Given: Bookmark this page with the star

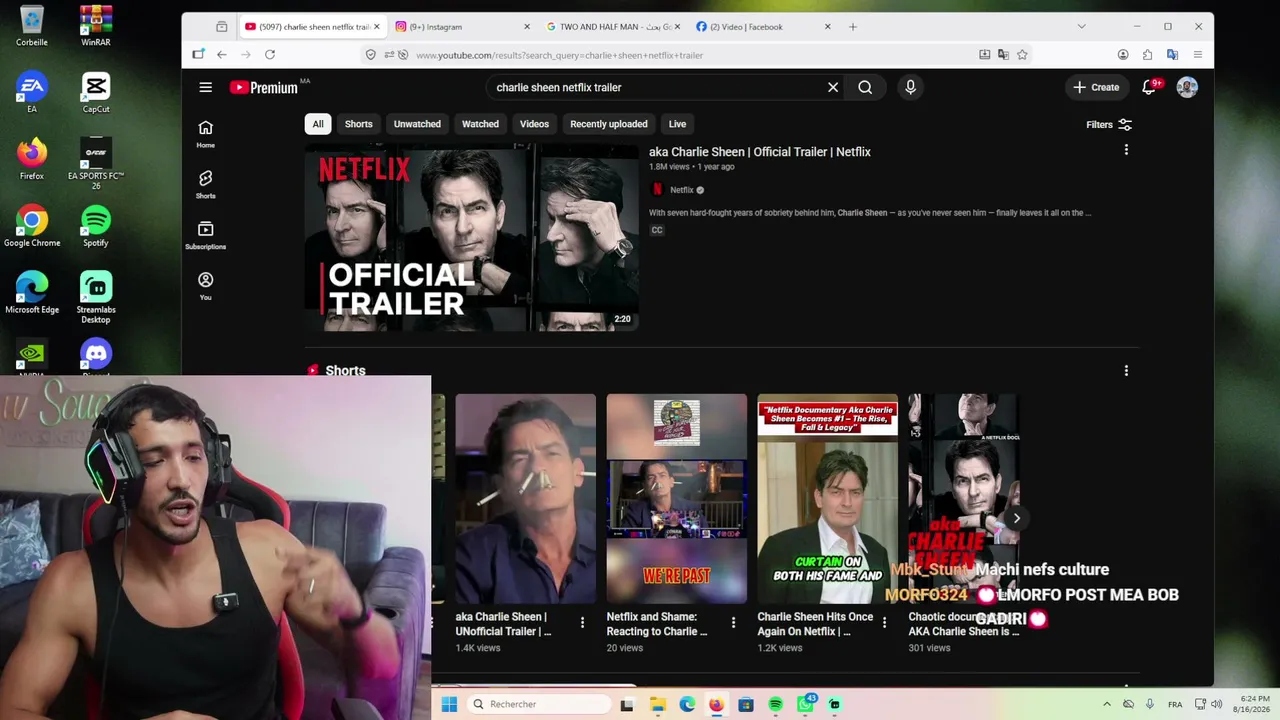Looking at the screenshot, I should [1022, 55].
